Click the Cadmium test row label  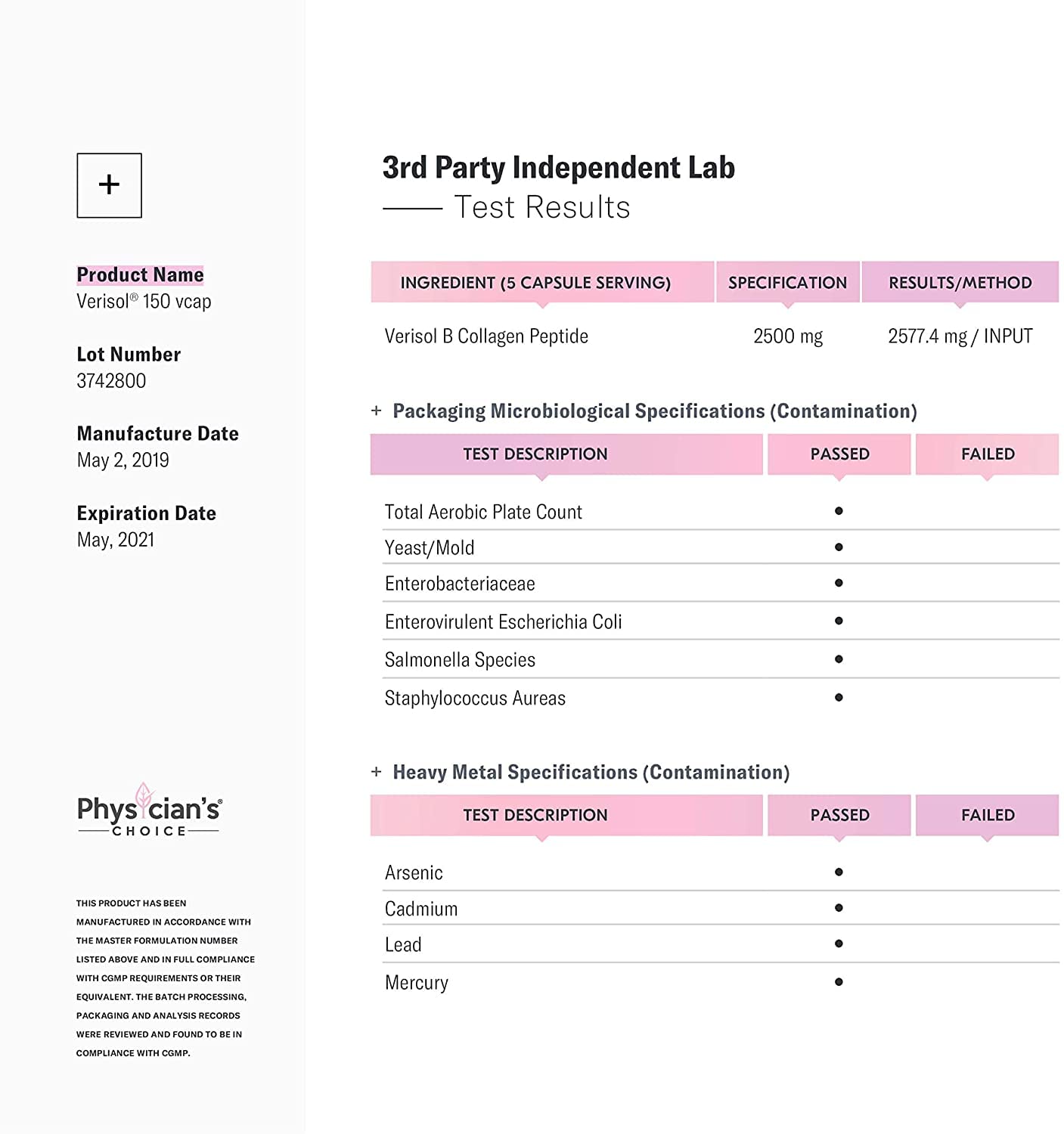(x=421, y=909)
